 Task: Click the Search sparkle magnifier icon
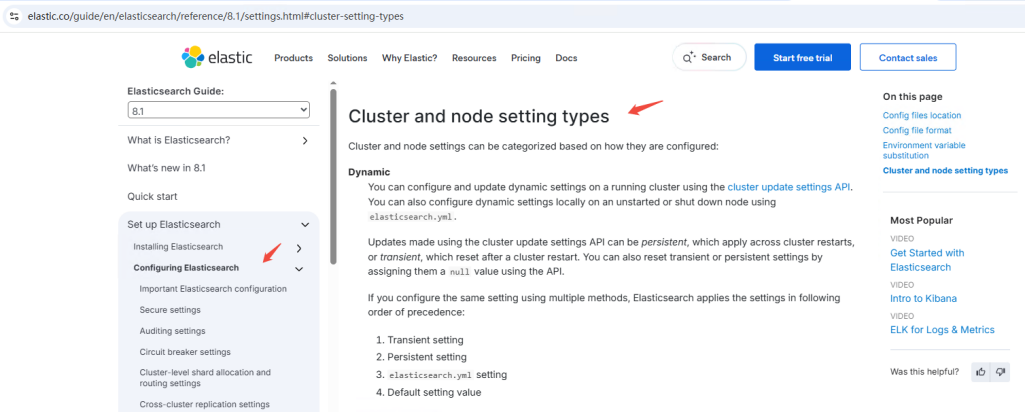coord(688,58)
